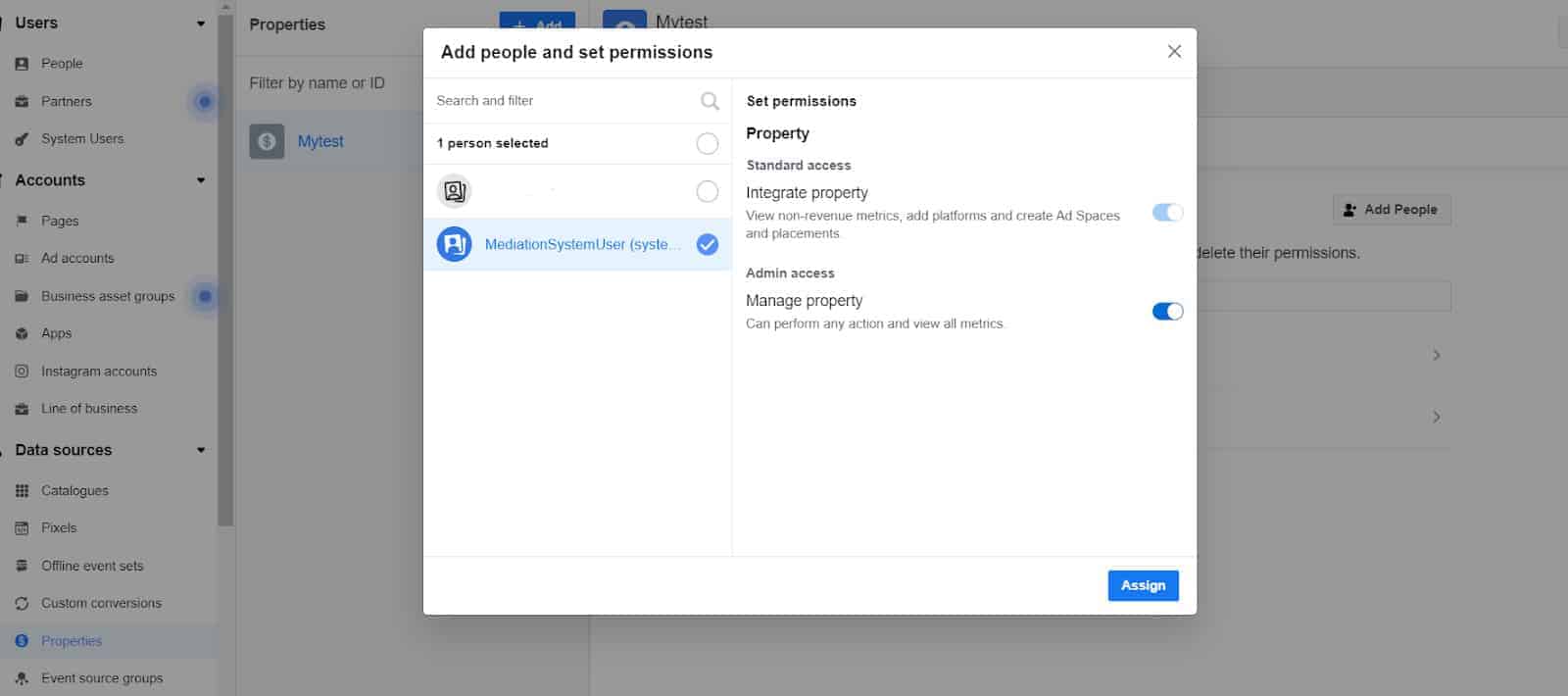The height and width of the screenshot is (696, 1568).
Task: Collapse the Accounts section arrow
Action: [201, 180]
